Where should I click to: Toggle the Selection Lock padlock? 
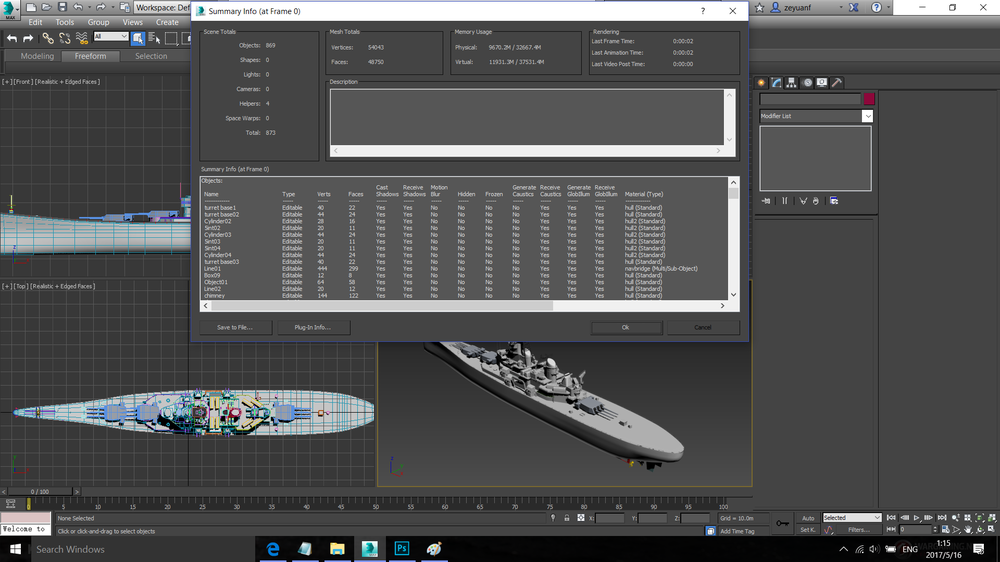point(568,518)
